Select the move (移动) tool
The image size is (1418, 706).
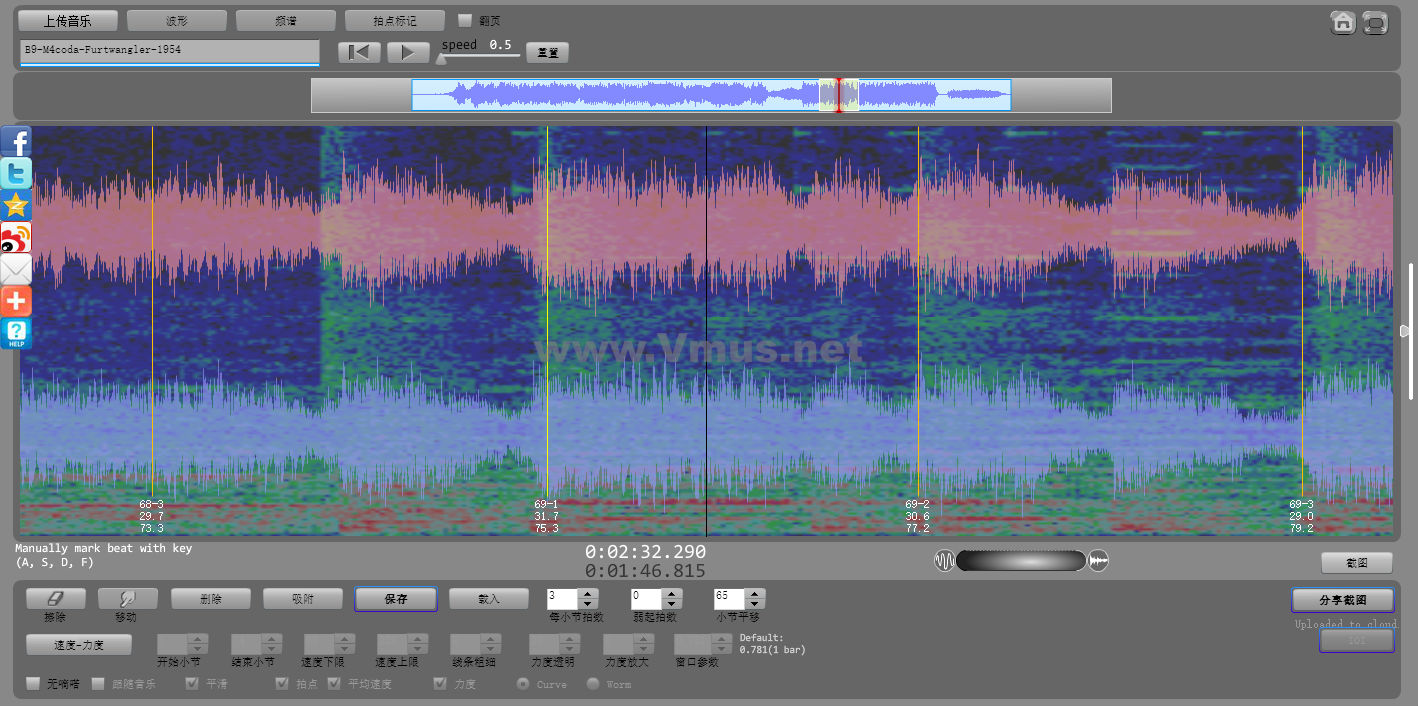tap(128, 598)
